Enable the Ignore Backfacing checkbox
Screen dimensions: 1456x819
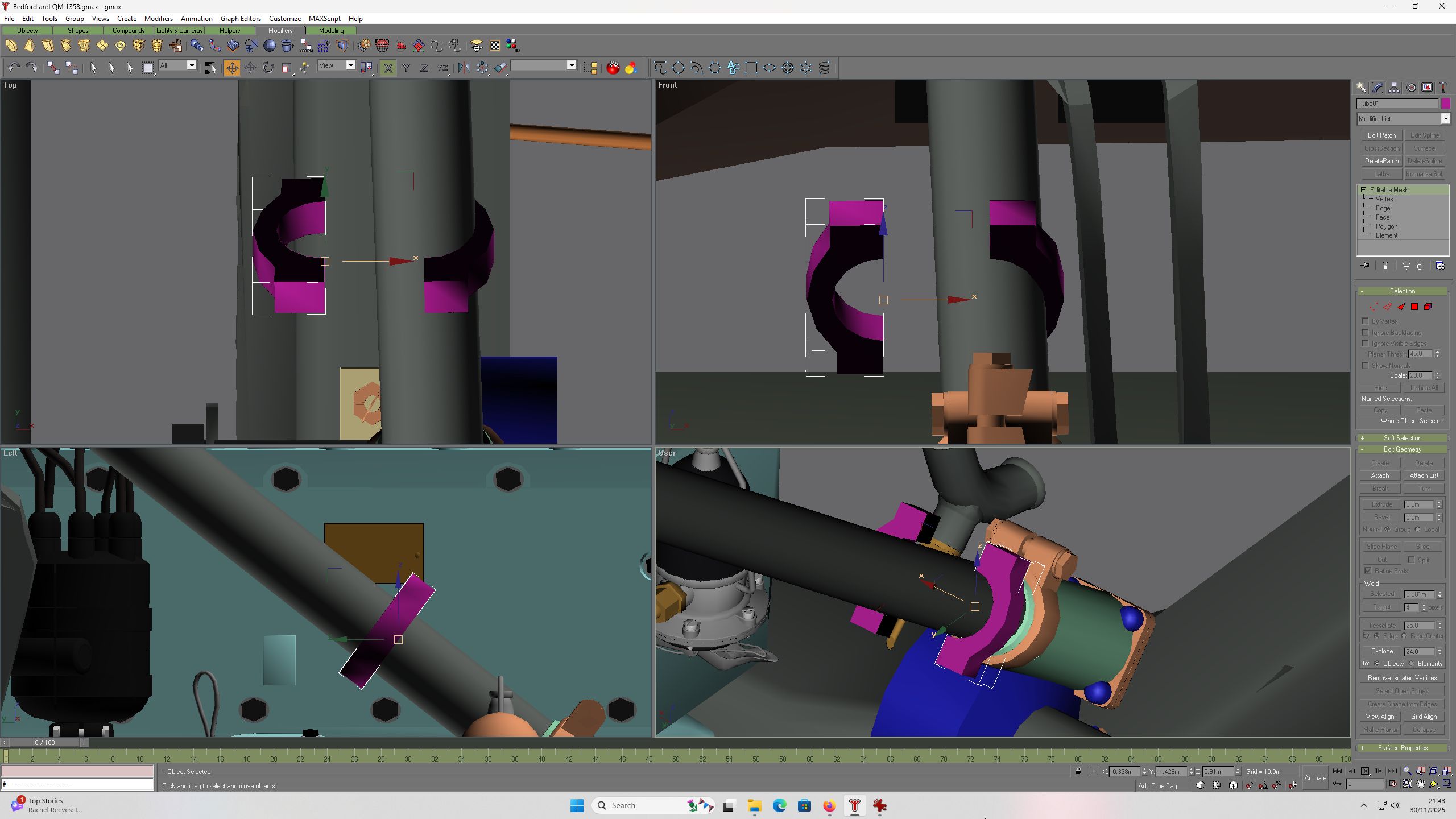click(x=1366, y=332)
